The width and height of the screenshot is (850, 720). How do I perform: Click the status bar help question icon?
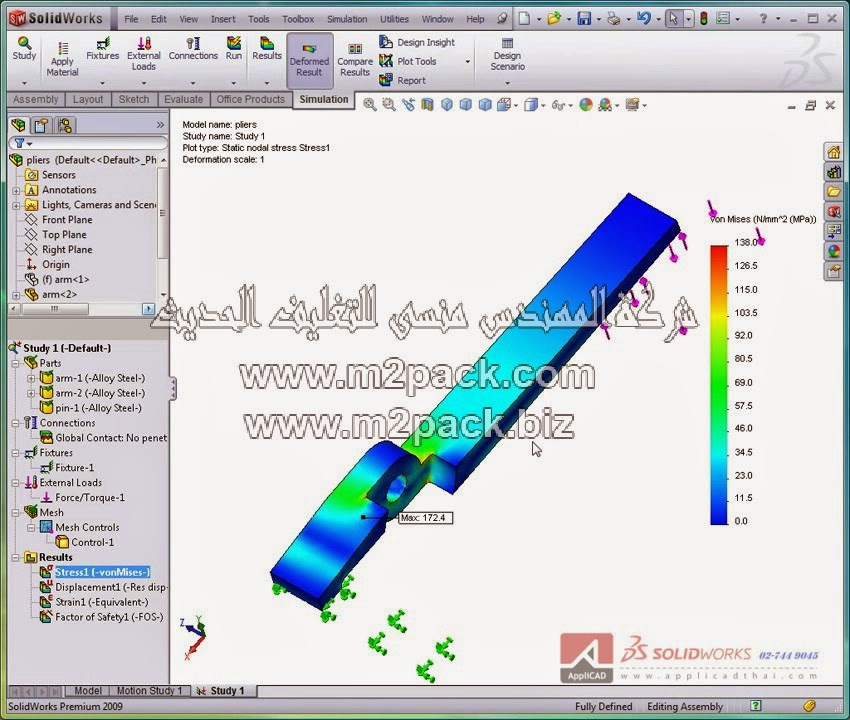(756, 706)
